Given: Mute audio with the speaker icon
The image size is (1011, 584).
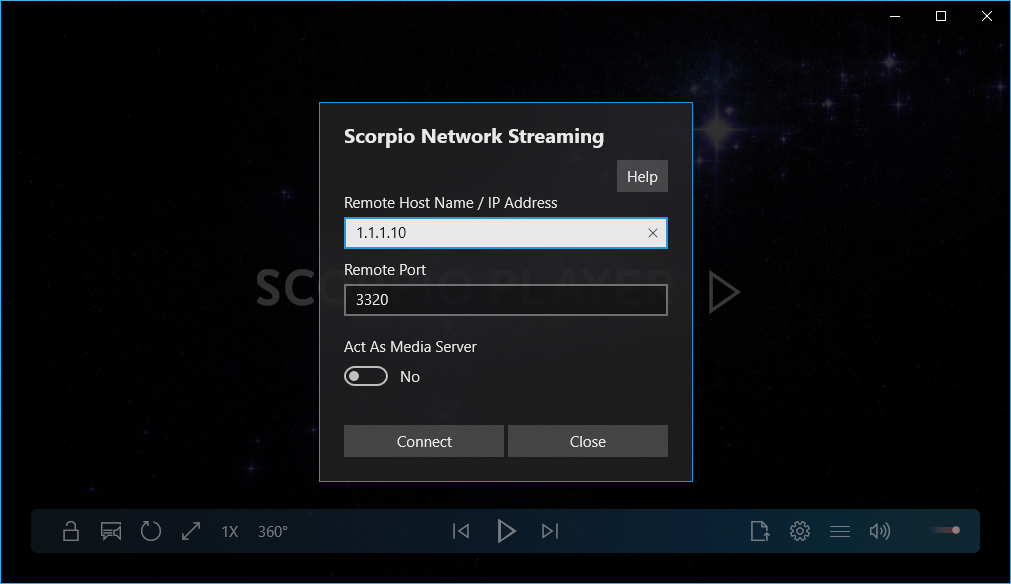Looking at the screenshot, I should [880, 531].
